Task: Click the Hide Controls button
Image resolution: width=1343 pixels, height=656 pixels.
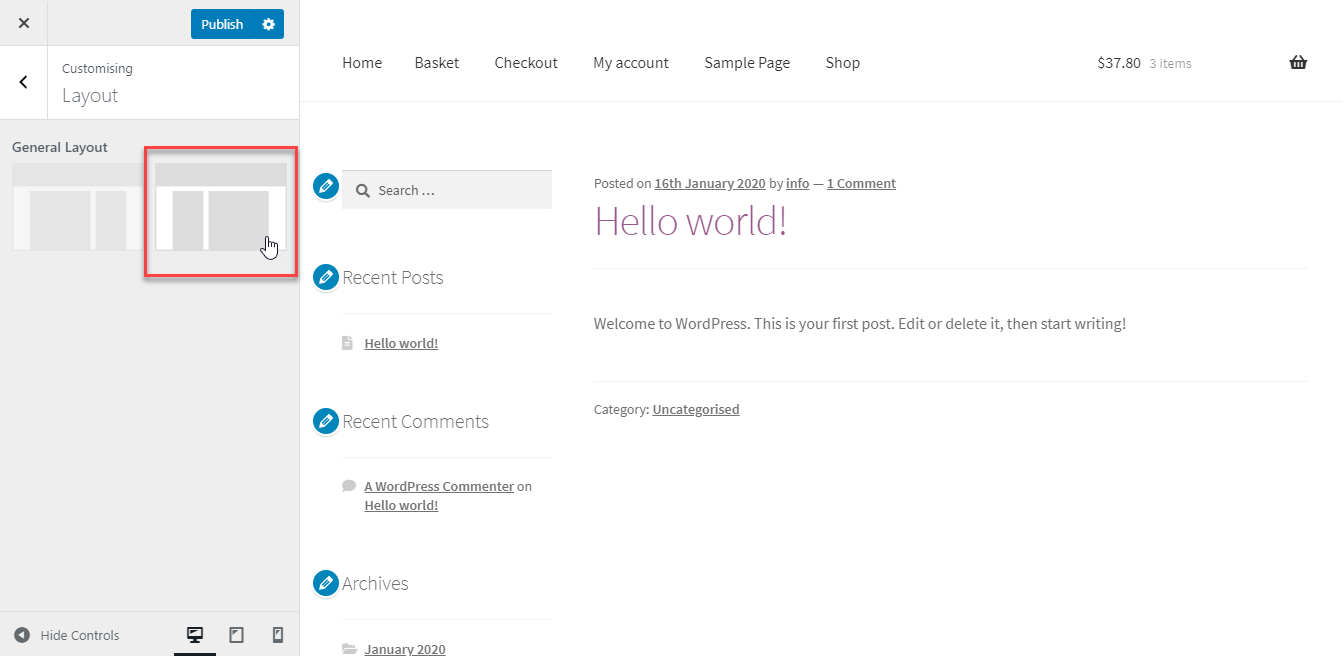Action: click(67, 635)
